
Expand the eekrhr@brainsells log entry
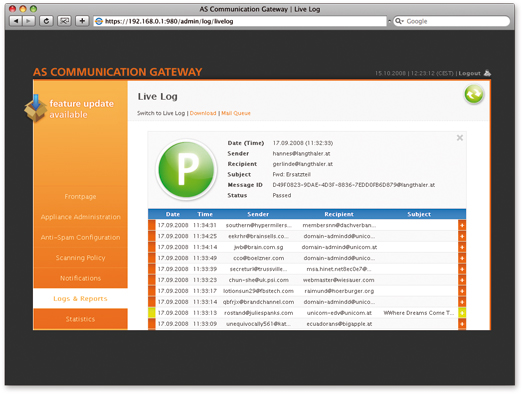point(462,236)
